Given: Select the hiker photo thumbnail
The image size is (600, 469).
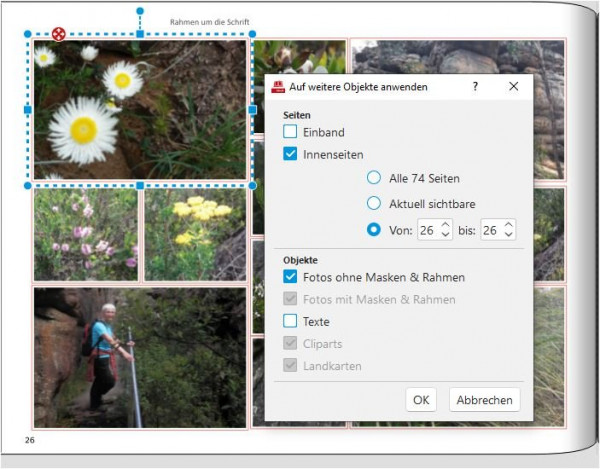Looking at the screenshot, I should pyautogui.click(x=140, y=357).
